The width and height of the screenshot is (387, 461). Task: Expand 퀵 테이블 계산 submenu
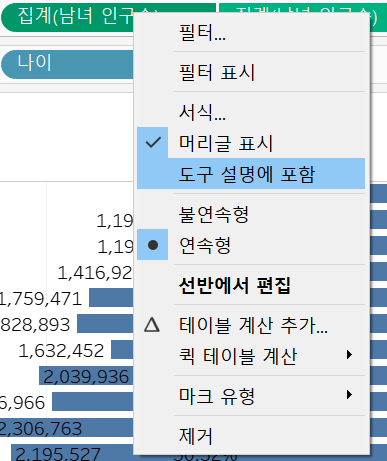click(251, 355)
